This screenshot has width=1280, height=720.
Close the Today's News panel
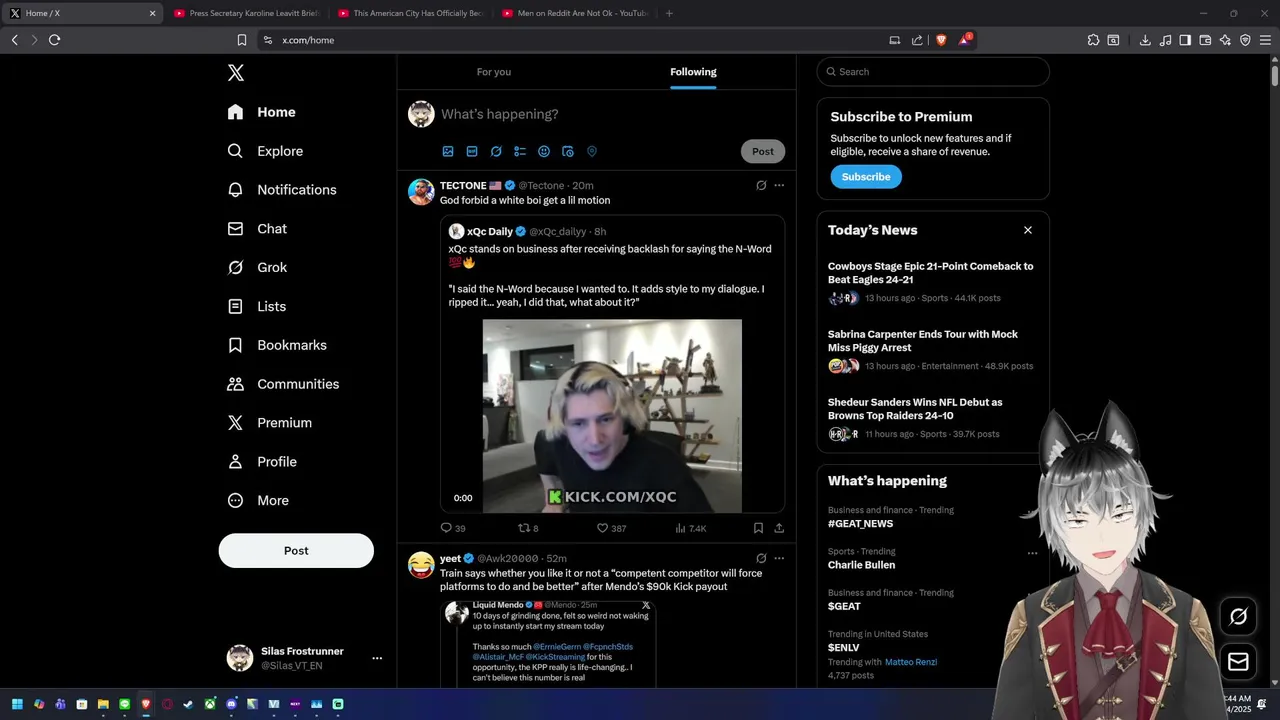coord(1028,230)
